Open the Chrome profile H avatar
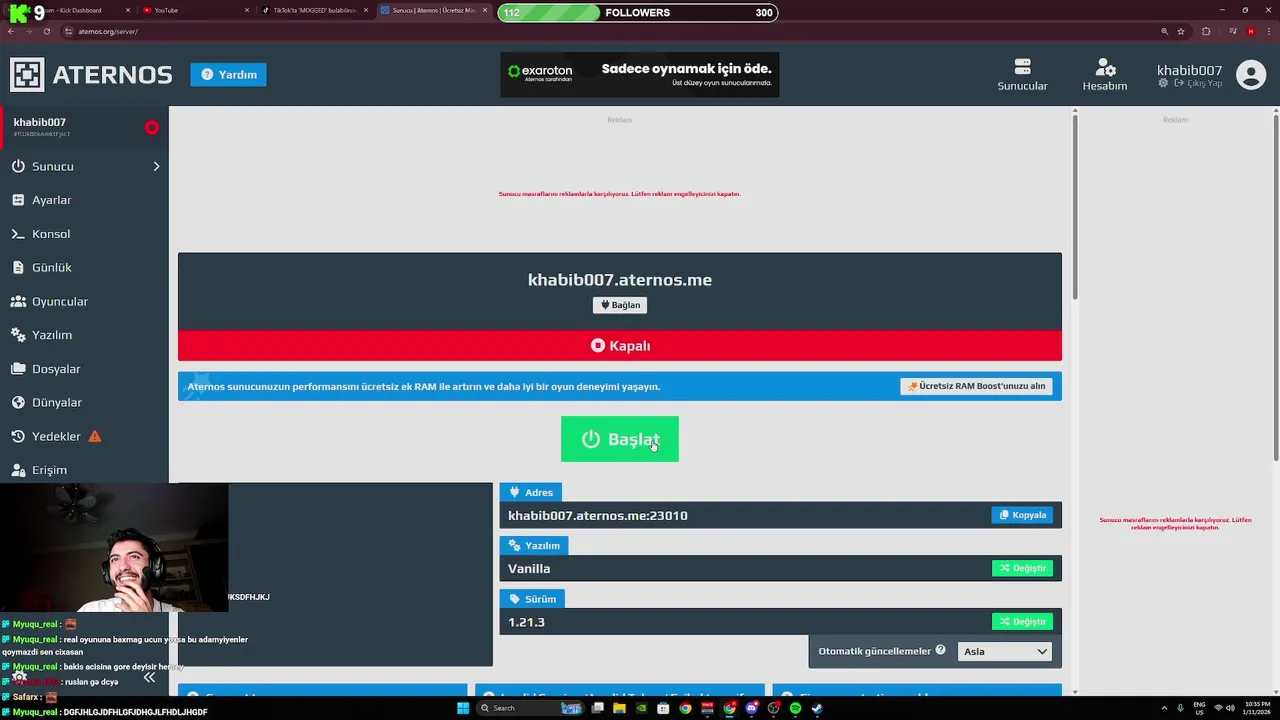1280x720 pixels. [x=1250, y=31]
